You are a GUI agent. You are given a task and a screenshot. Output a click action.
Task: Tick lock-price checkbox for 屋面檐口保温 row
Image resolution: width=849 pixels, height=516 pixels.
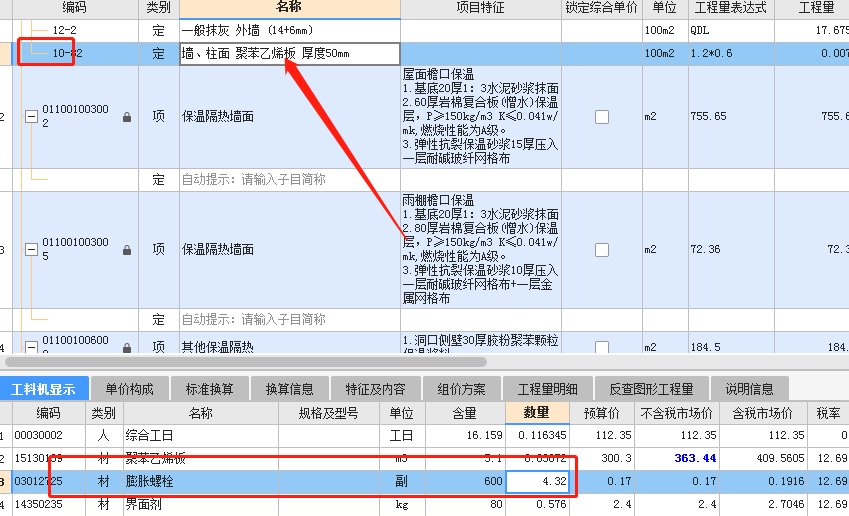[602, 117]
